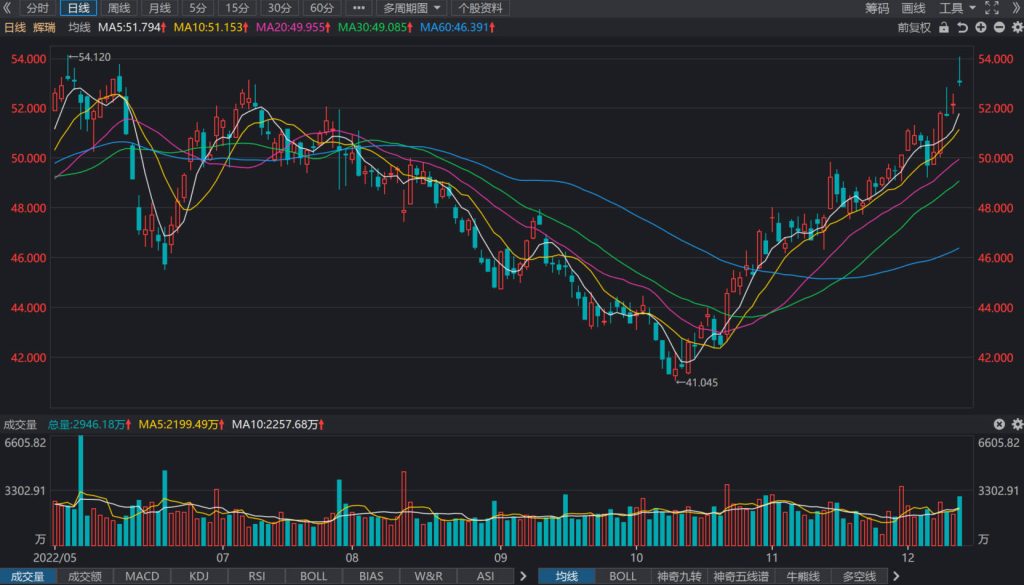Open the volume panel settings gear
Screen dimensions: 1024x585
(1017, 424)
